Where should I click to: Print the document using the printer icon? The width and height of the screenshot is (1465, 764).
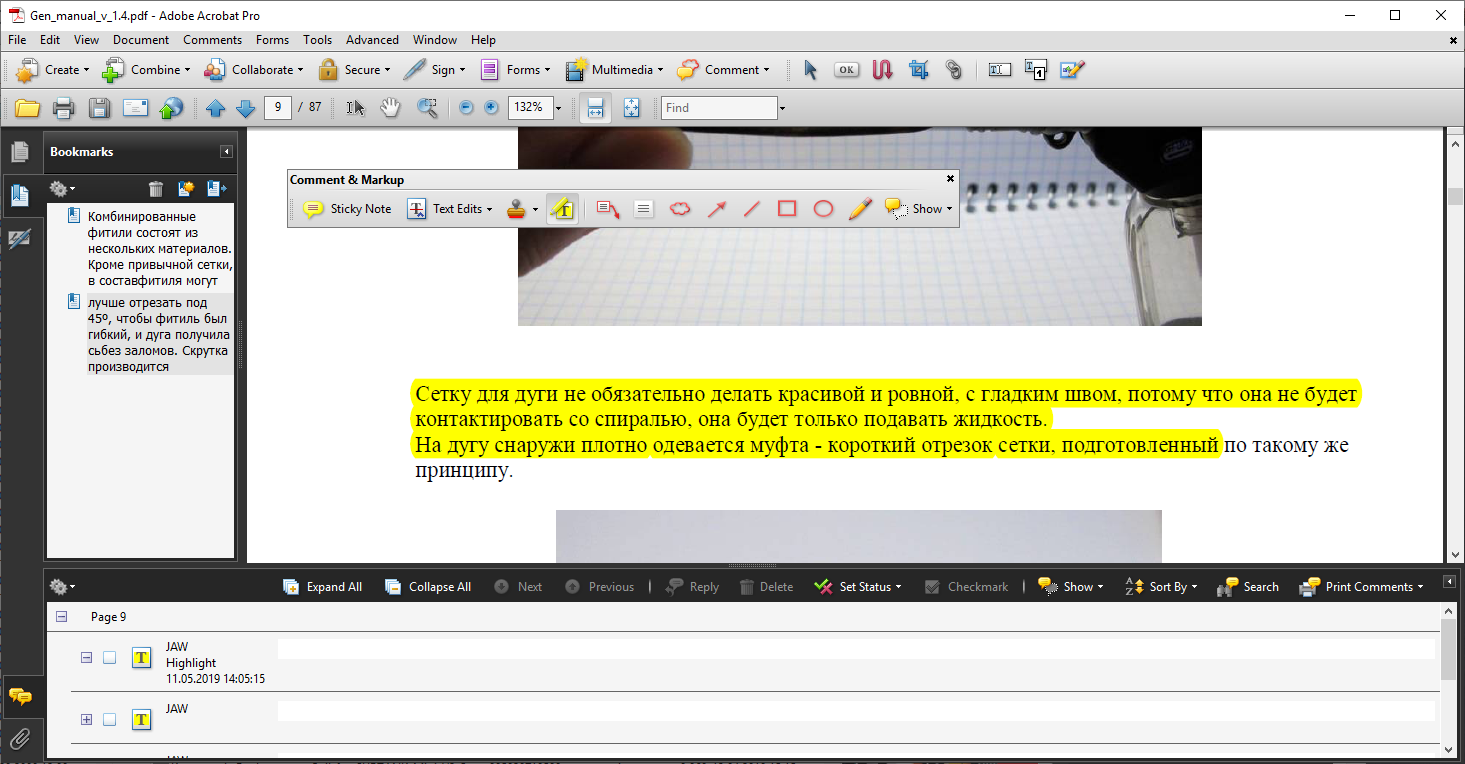coord(63,108)
